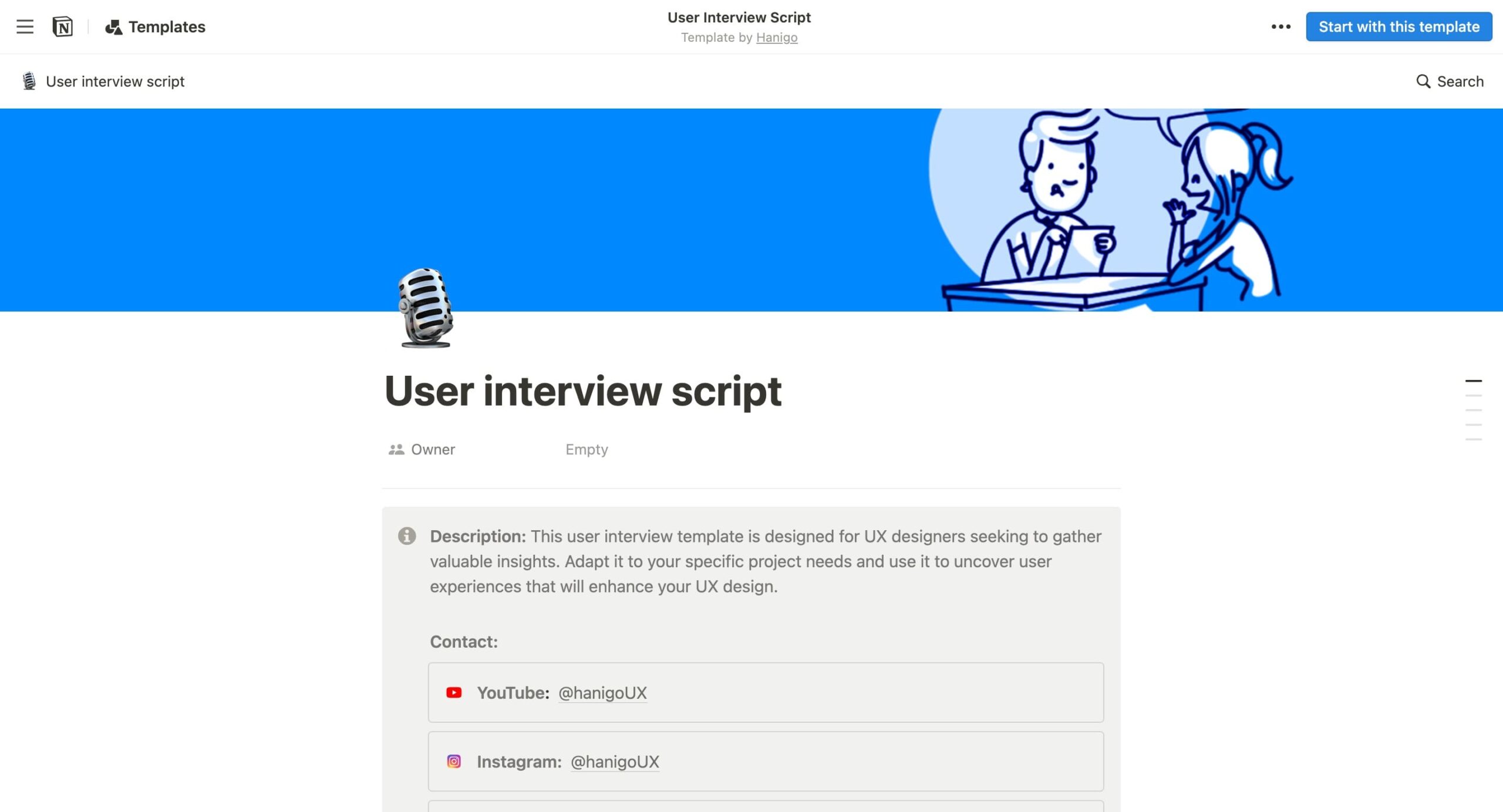Click the Hanigo template author link
Screen dimensions: 1503x812
point(777,37)
